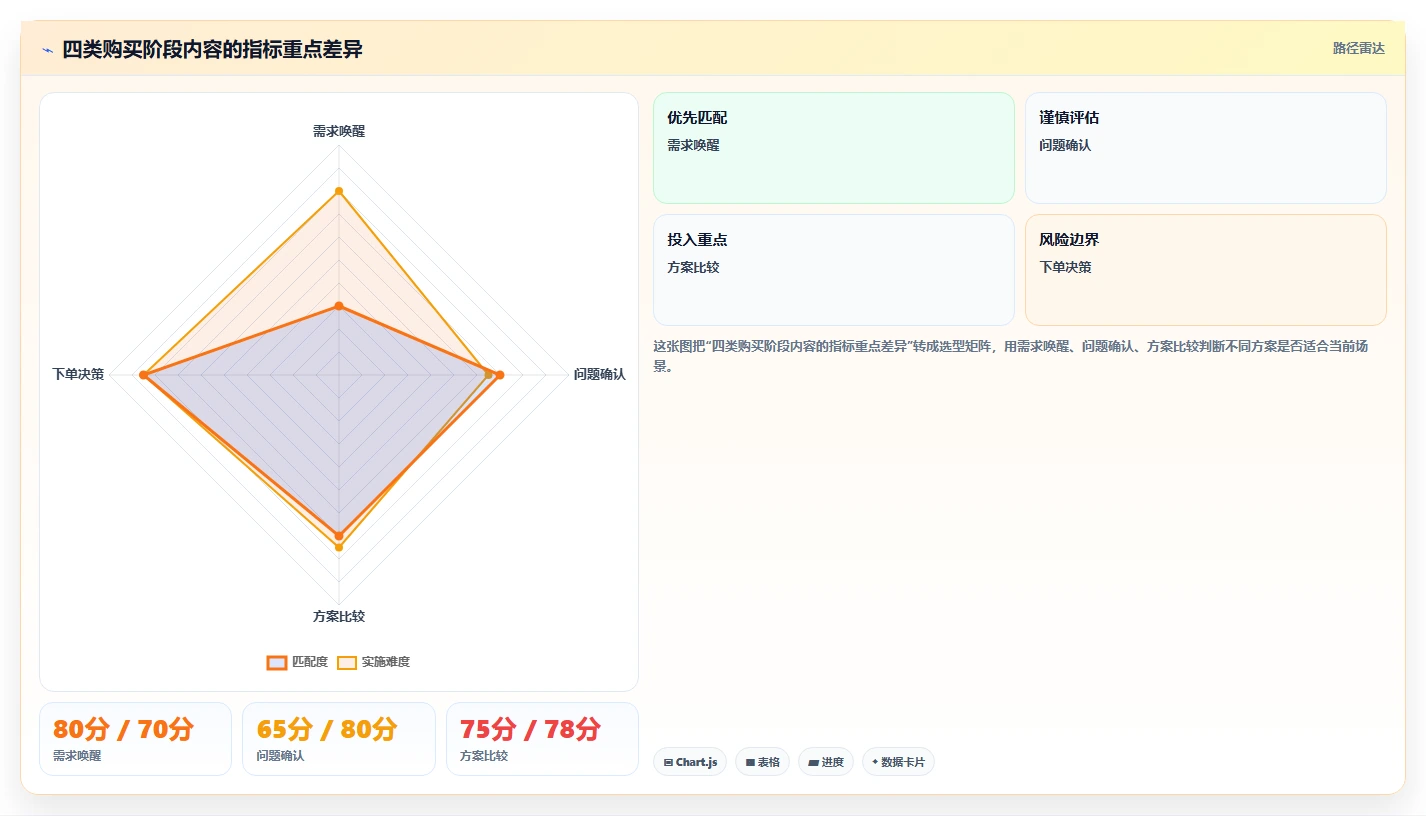Click the 需求唤醒 caption under 80分 / 70分
Viewport: 1426px width, 816px height.
click(x=77, y=756)
